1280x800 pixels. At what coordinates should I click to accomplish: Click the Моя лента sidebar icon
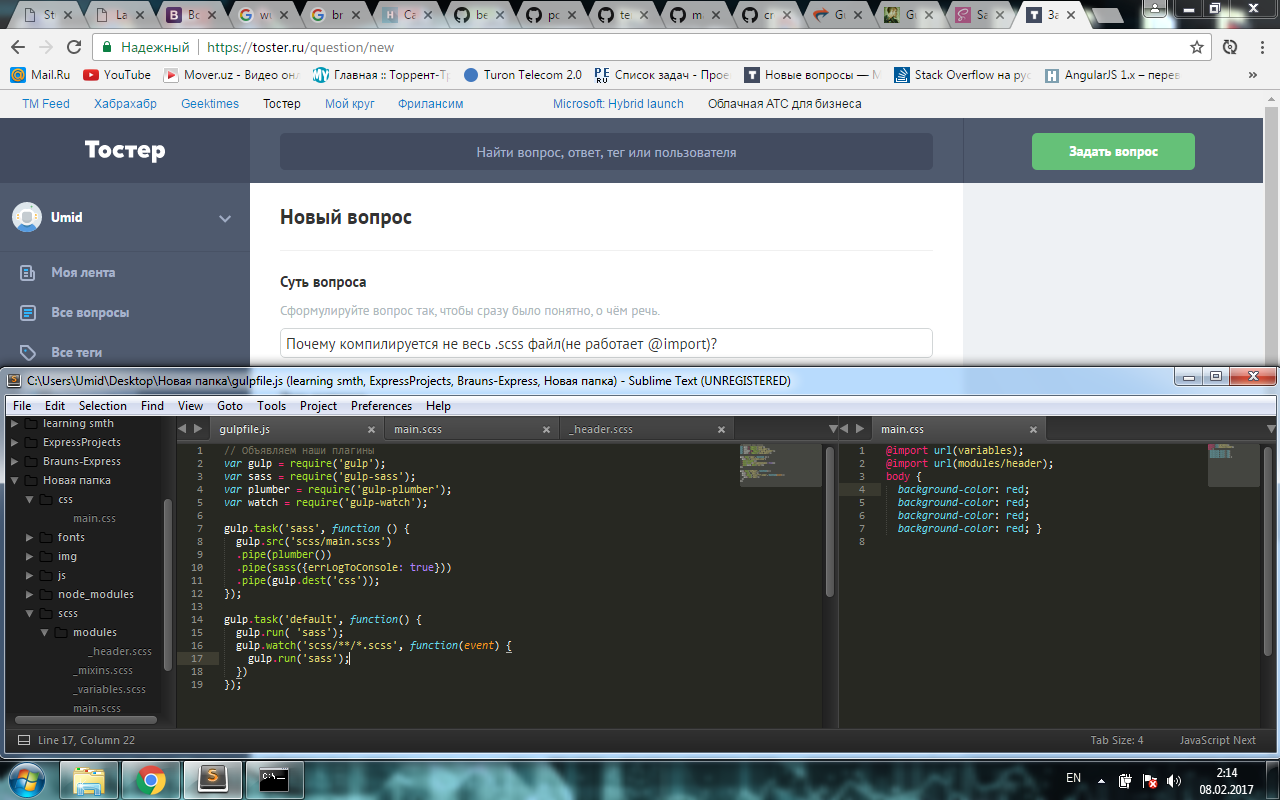(x=29, y=272)
